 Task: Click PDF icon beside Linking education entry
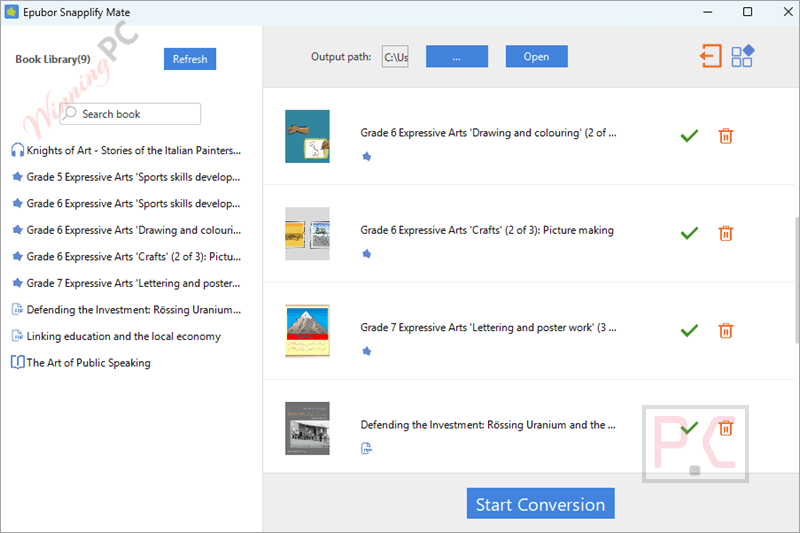[17, 336]
